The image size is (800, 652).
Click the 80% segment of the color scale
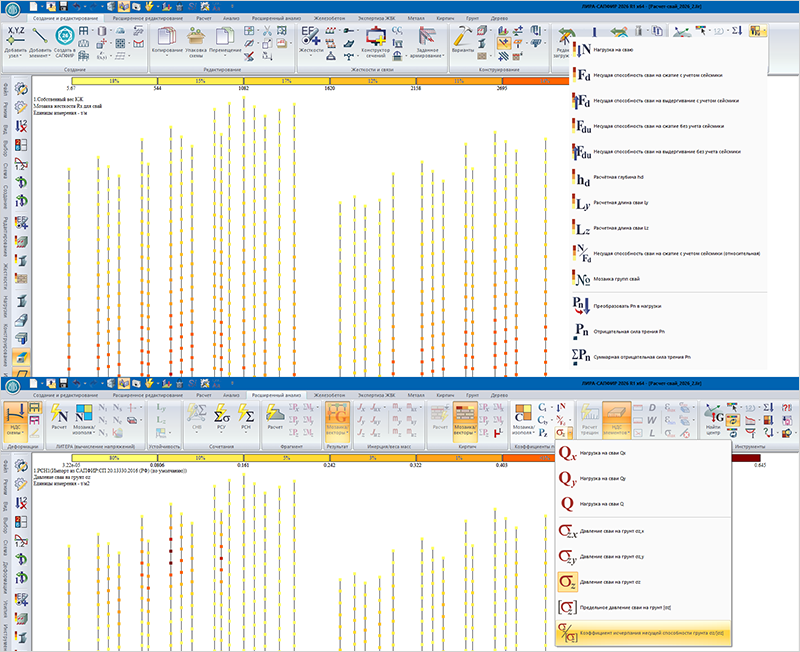coord(114,458)
